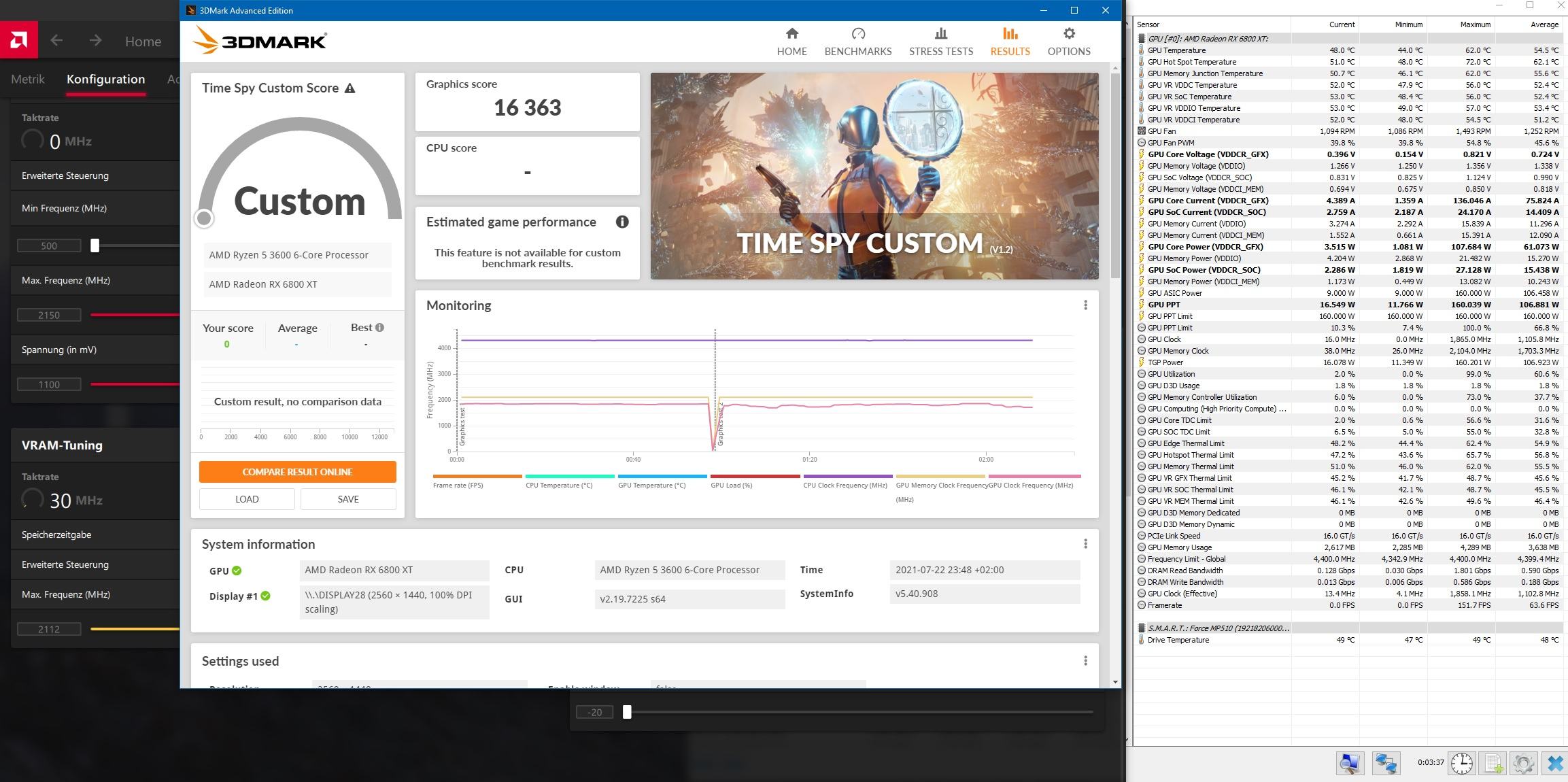1568x782 pixels.
Task: Go to 3DMark Benchmarks
Action: [857, 41]
